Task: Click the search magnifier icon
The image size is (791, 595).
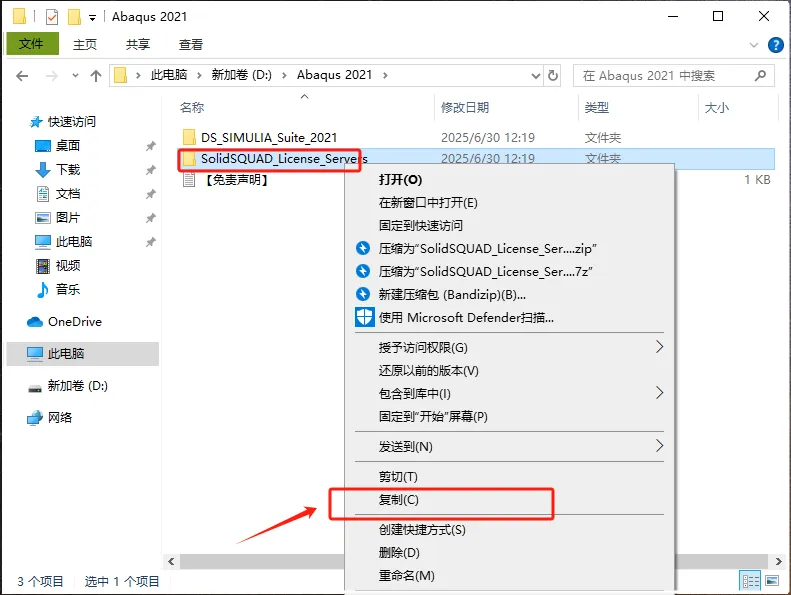Action: pos(760,76)
